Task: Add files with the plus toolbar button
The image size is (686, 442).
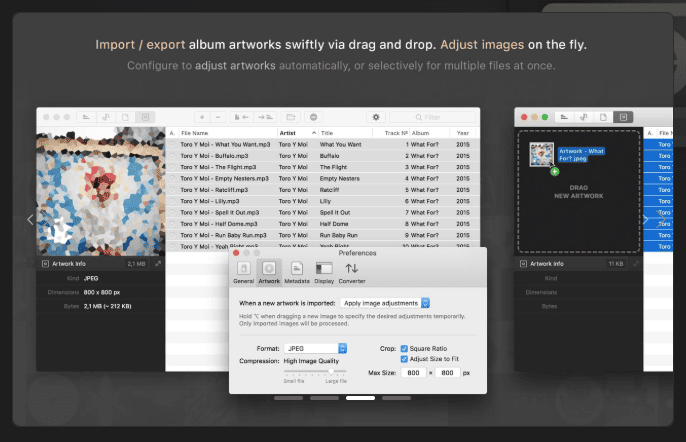Action: tap(202, 117)
